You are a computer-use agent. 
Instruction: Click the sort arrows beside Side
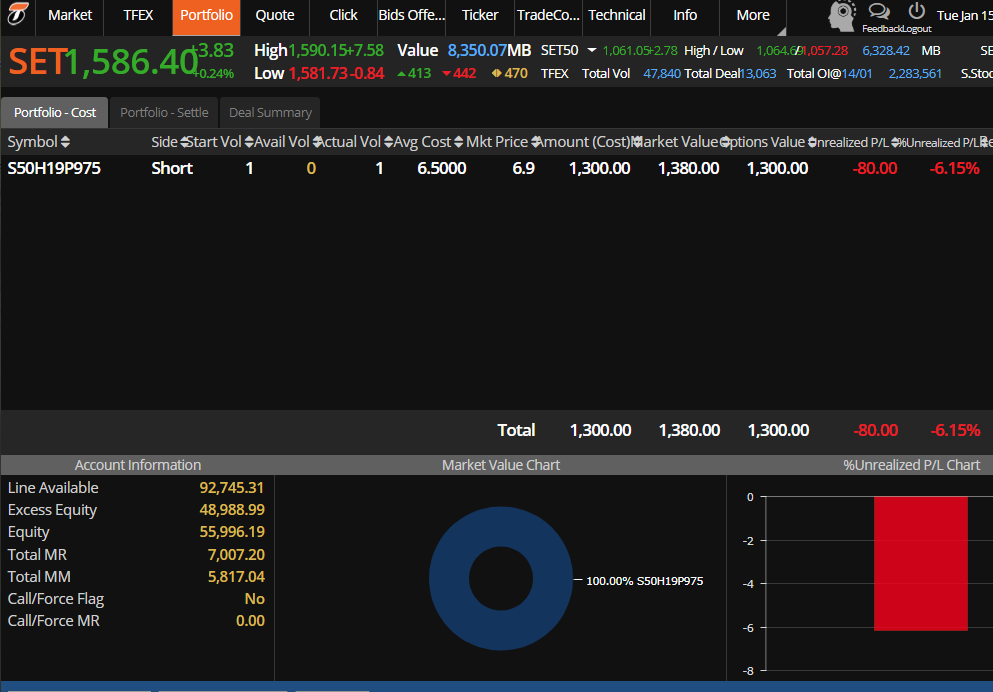pyautogui.click(x=184, y=142)
